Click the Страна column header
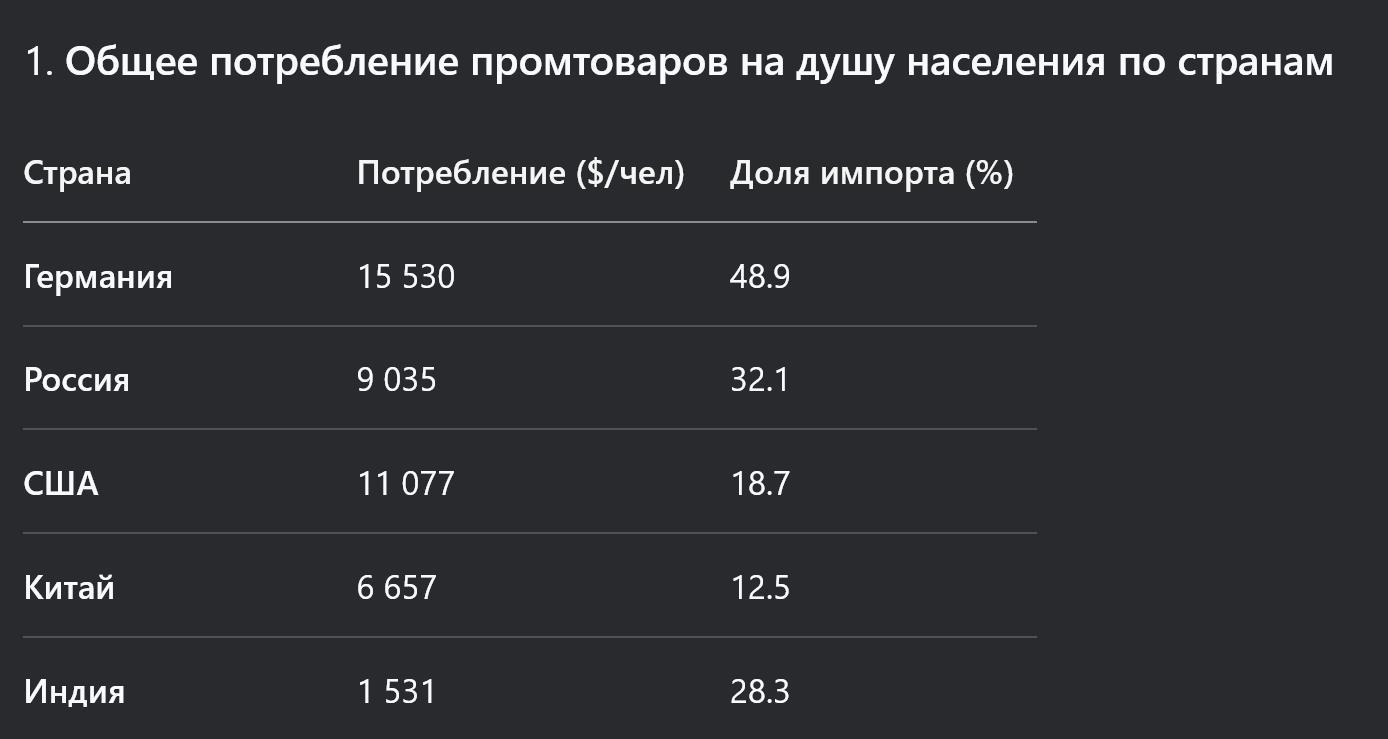 [x=77, y=173]
